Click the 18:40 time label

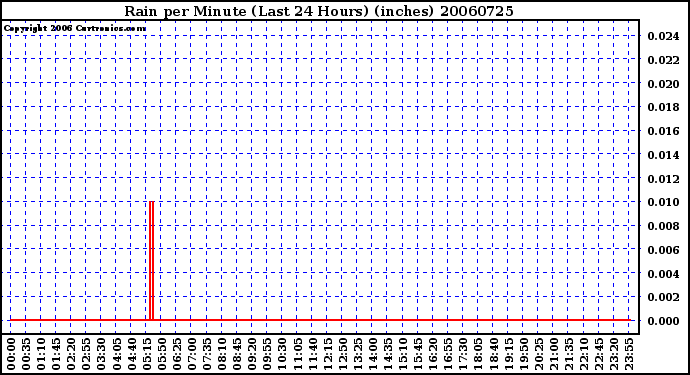(x=493, y=354)
